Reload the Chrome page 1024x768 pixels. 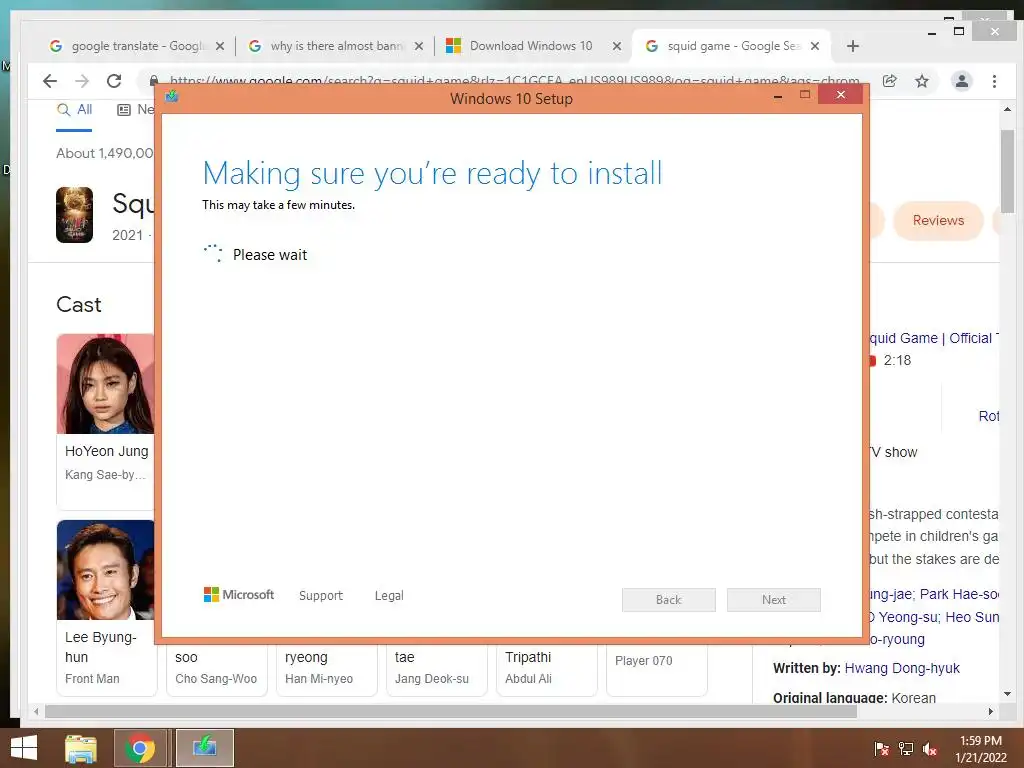(x=114, y=81)
